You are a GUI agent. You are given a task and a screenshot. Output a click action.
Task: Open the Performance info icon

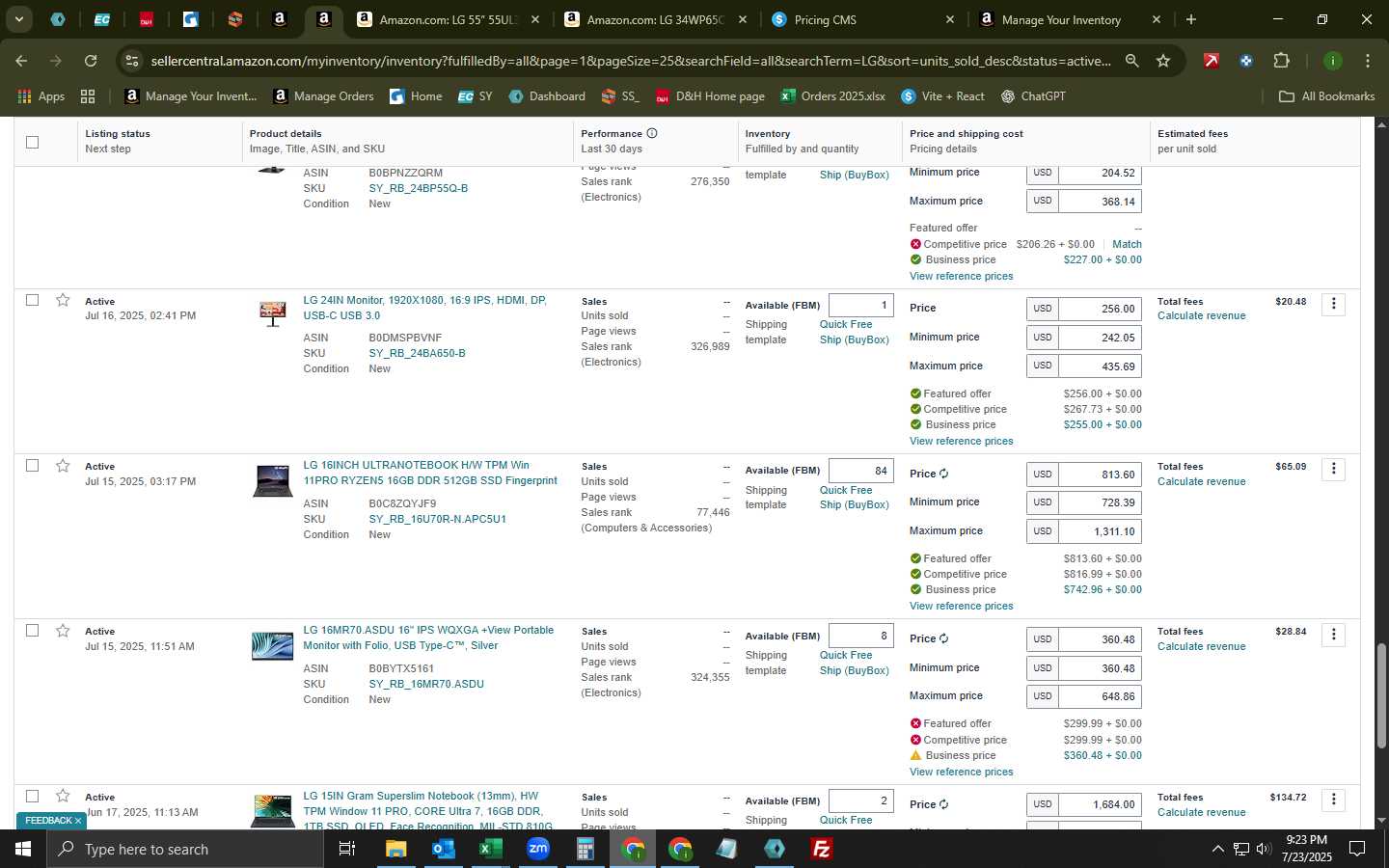652,133
